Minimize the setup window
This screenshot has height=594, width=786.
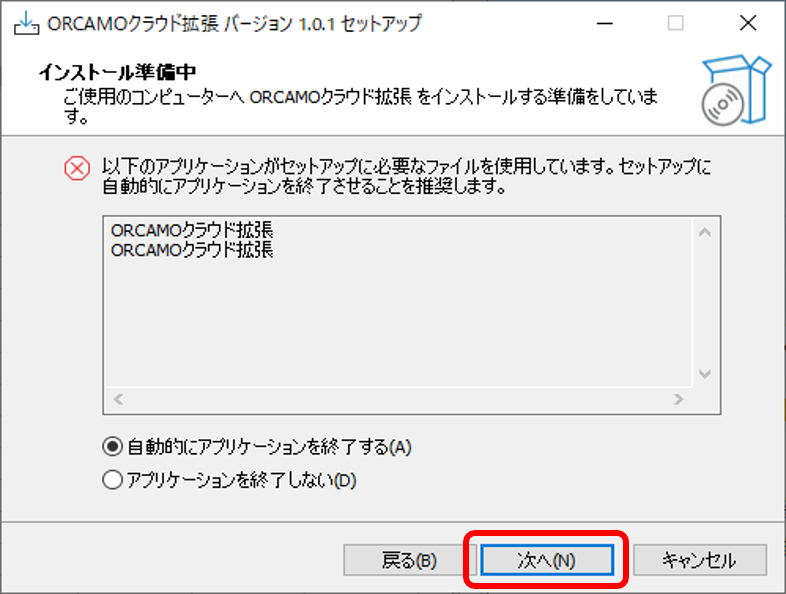tap(605, 23)
